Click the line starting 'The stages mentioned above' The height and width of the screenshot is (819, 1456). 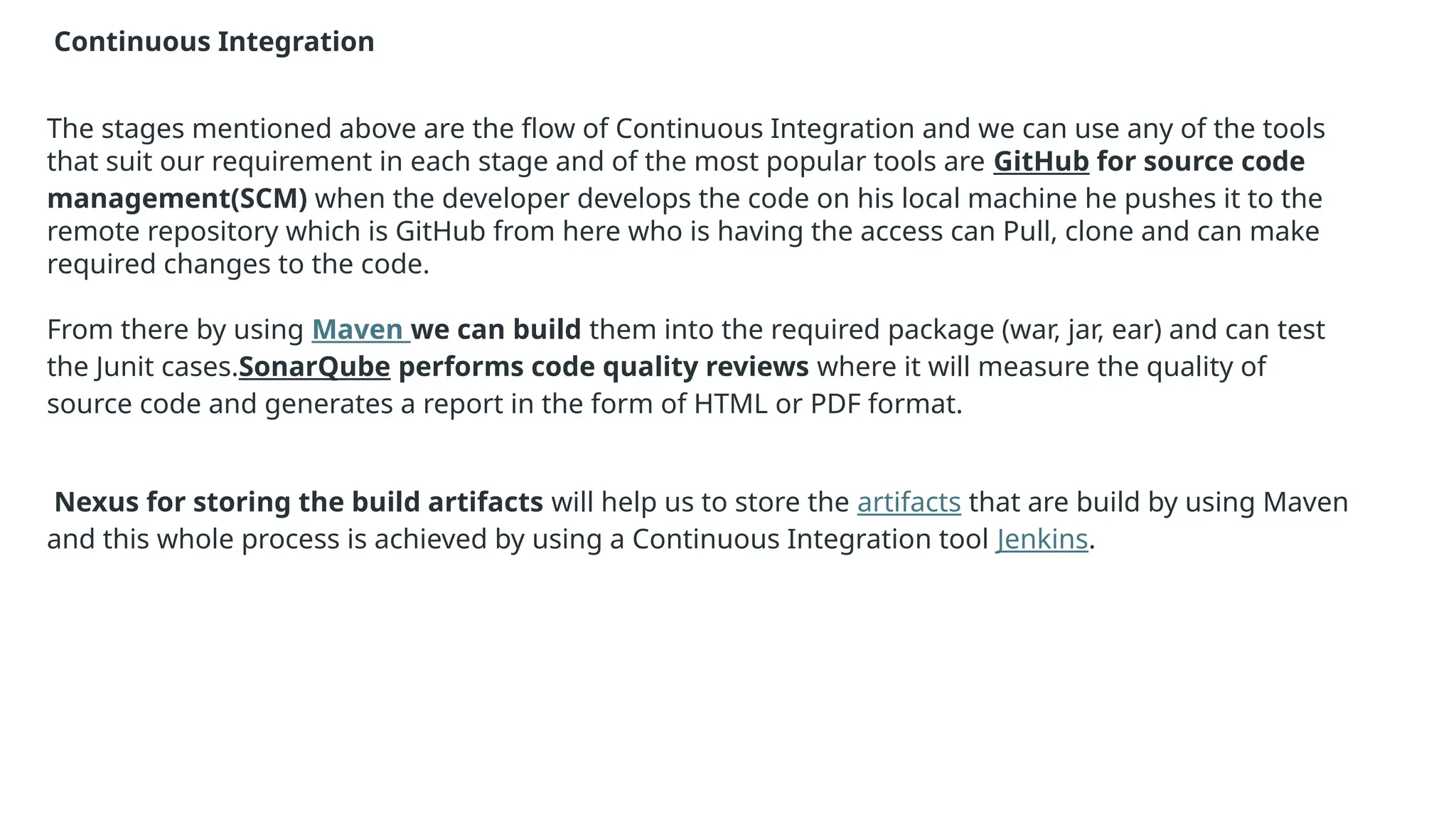click(686, 129)
